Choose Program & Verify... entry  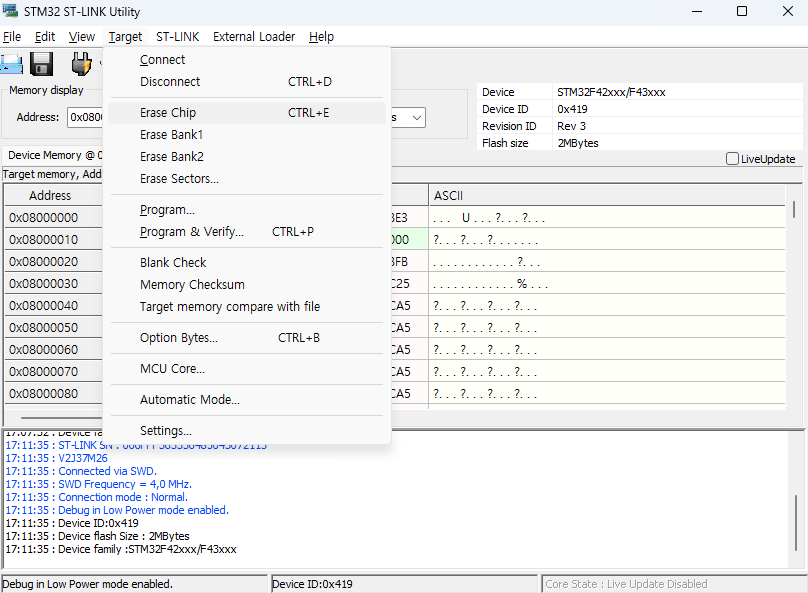coord(247,232)
